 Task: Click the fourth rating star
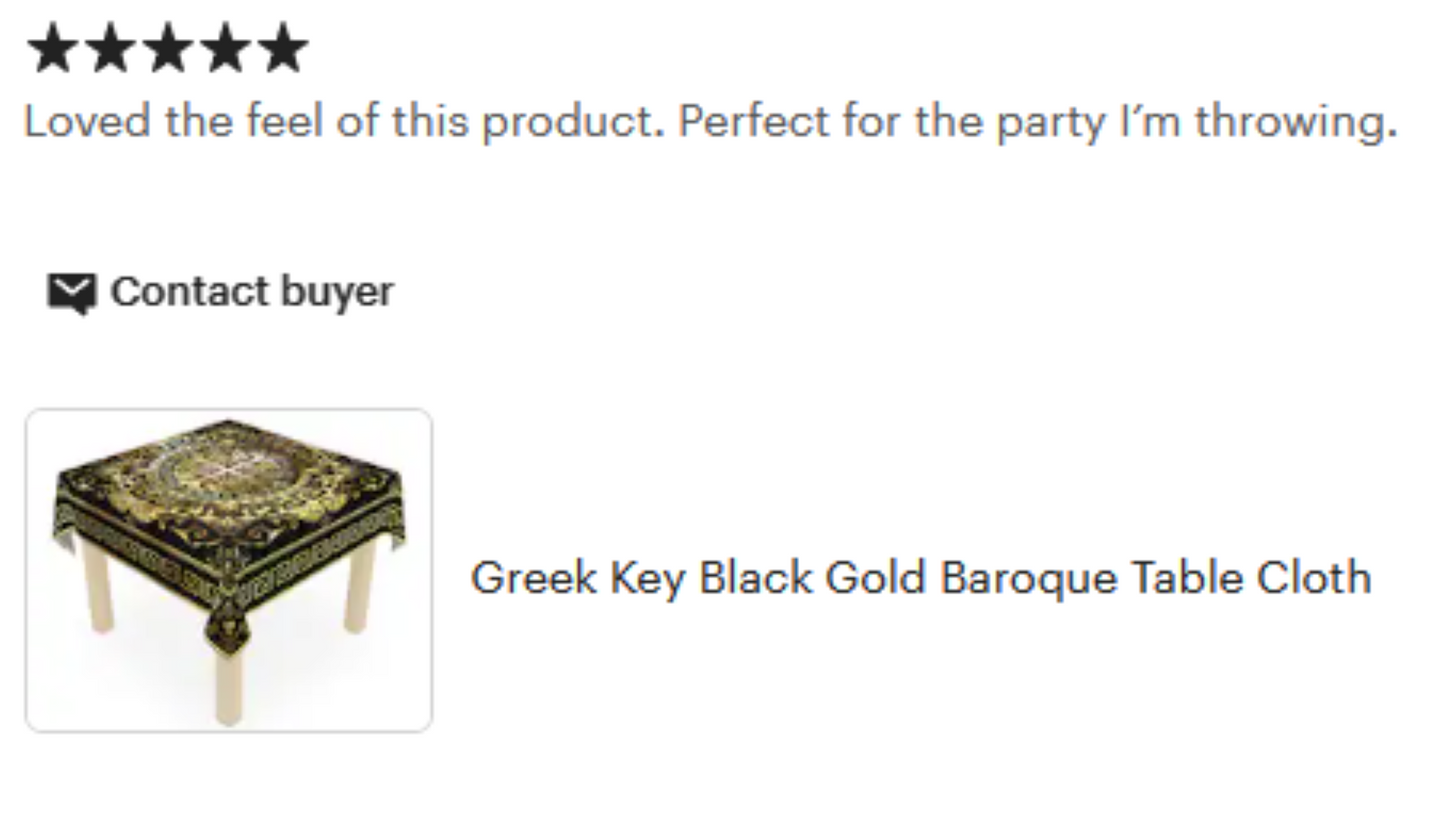click(226, 49)
